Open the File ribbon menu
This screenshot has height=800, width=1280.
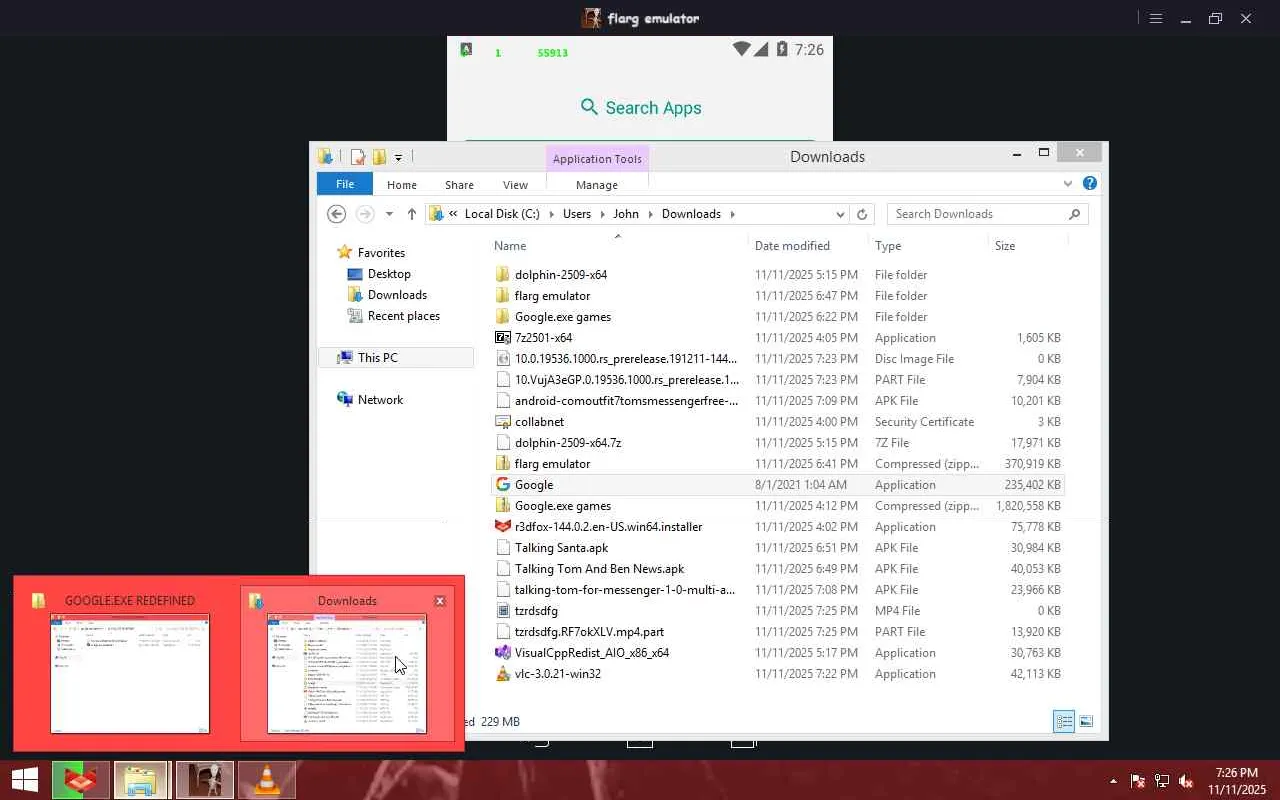[345, 184]
